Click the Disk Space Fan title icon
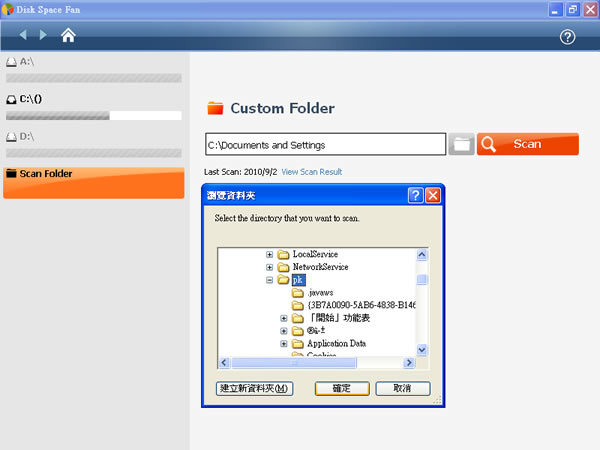Screen dimensions: 600x450 pos(7,9)
